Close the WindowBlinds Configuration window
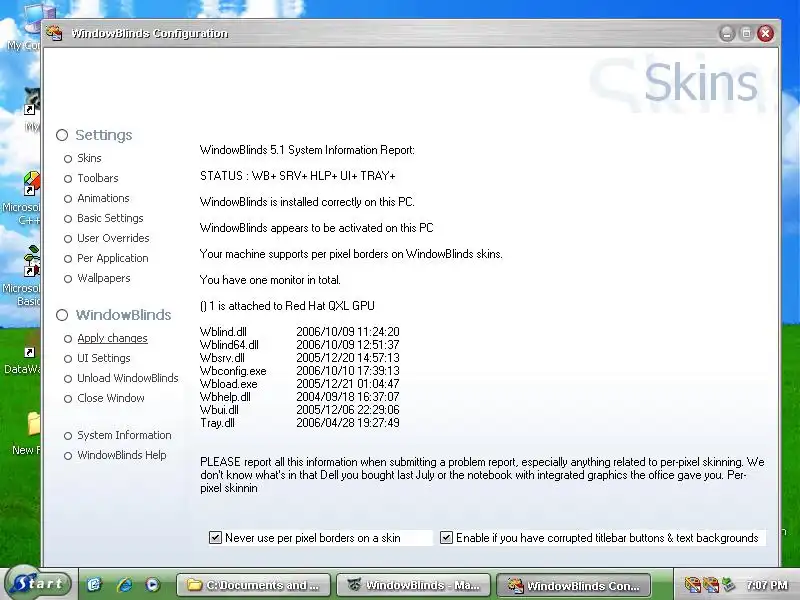 coord(765,34)
